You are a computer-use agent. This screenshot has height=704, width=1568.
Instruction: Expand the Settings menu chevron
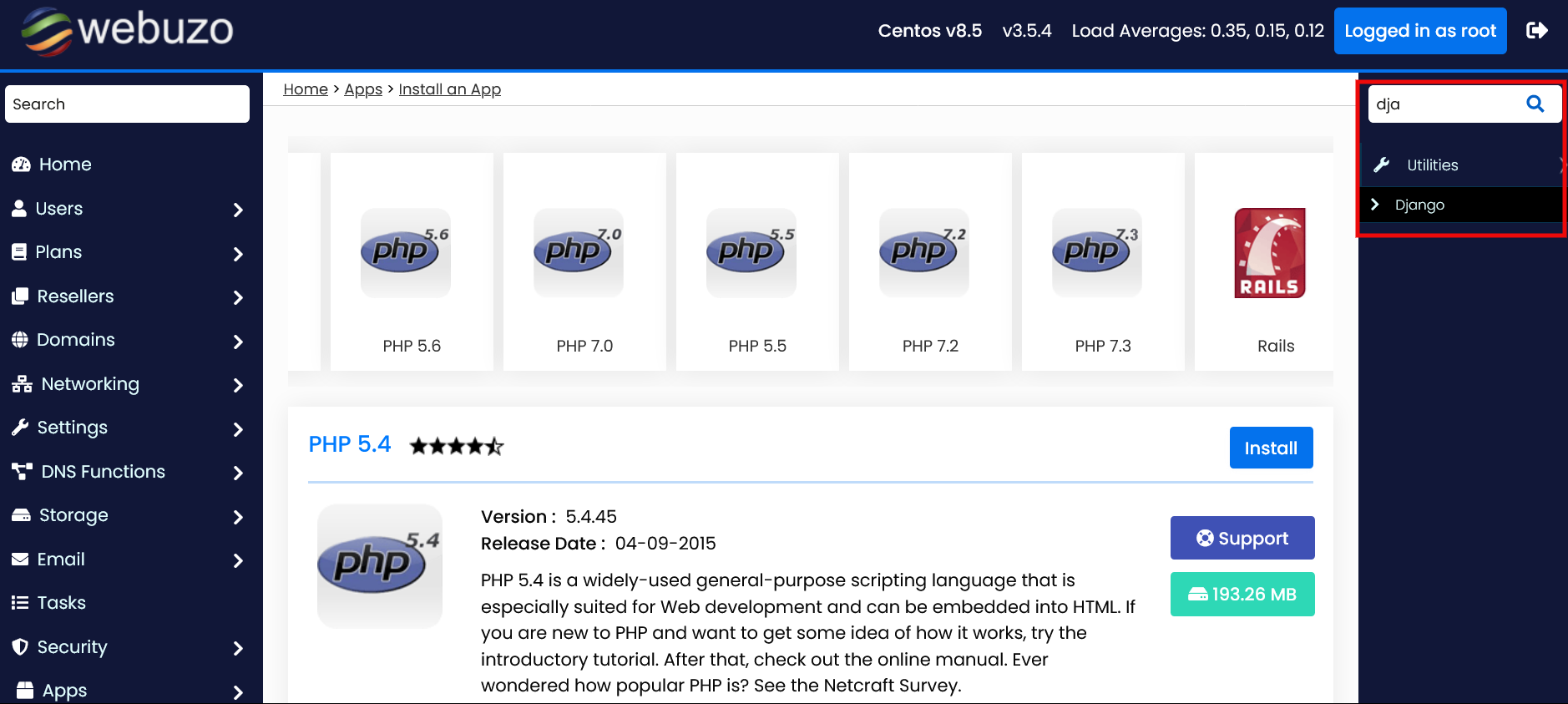click(238, 429)
